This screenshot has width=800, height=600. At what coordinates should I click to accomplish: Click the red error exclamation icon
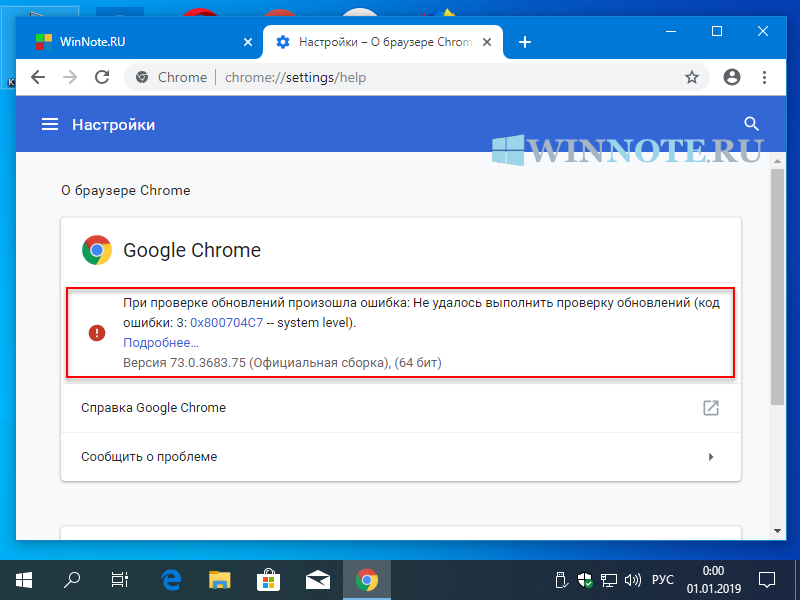pyautogui.click(x=97, y=333)
